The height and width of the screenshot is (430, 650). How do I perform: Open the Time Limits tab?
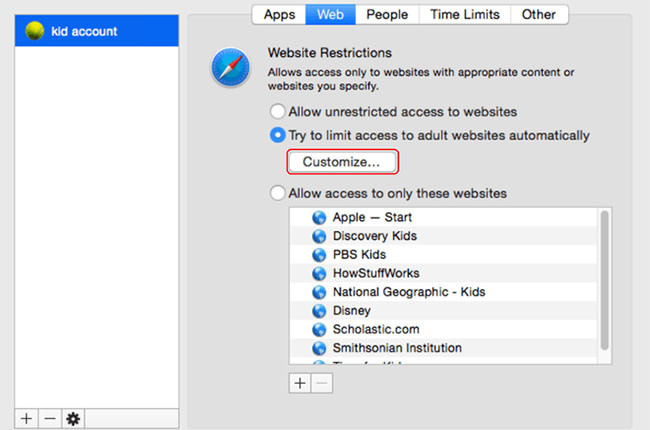(x=464, y=14)
